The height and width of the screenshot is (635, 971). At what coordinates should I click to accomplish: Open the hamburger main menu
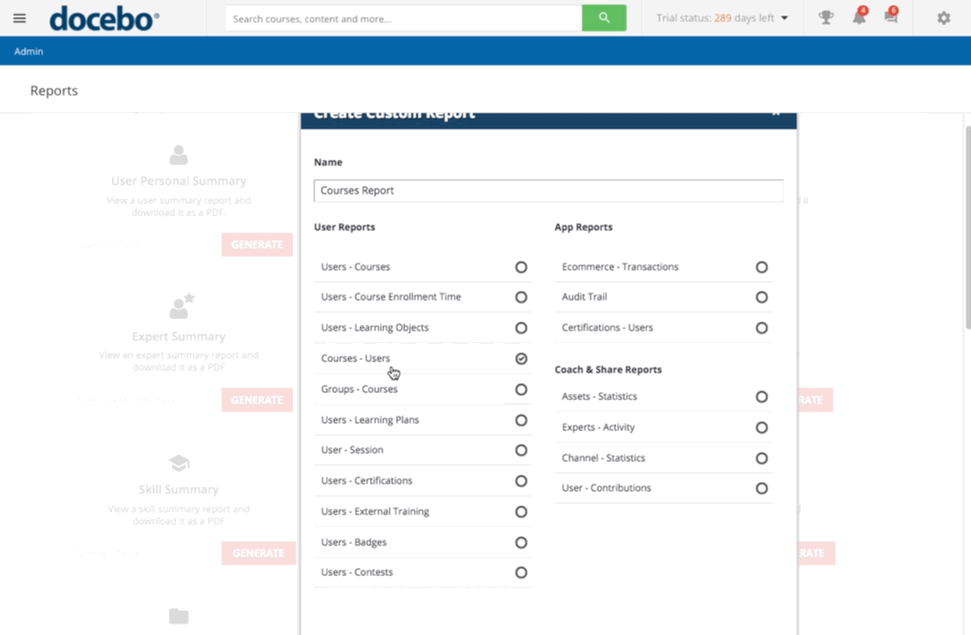point(19,18)
